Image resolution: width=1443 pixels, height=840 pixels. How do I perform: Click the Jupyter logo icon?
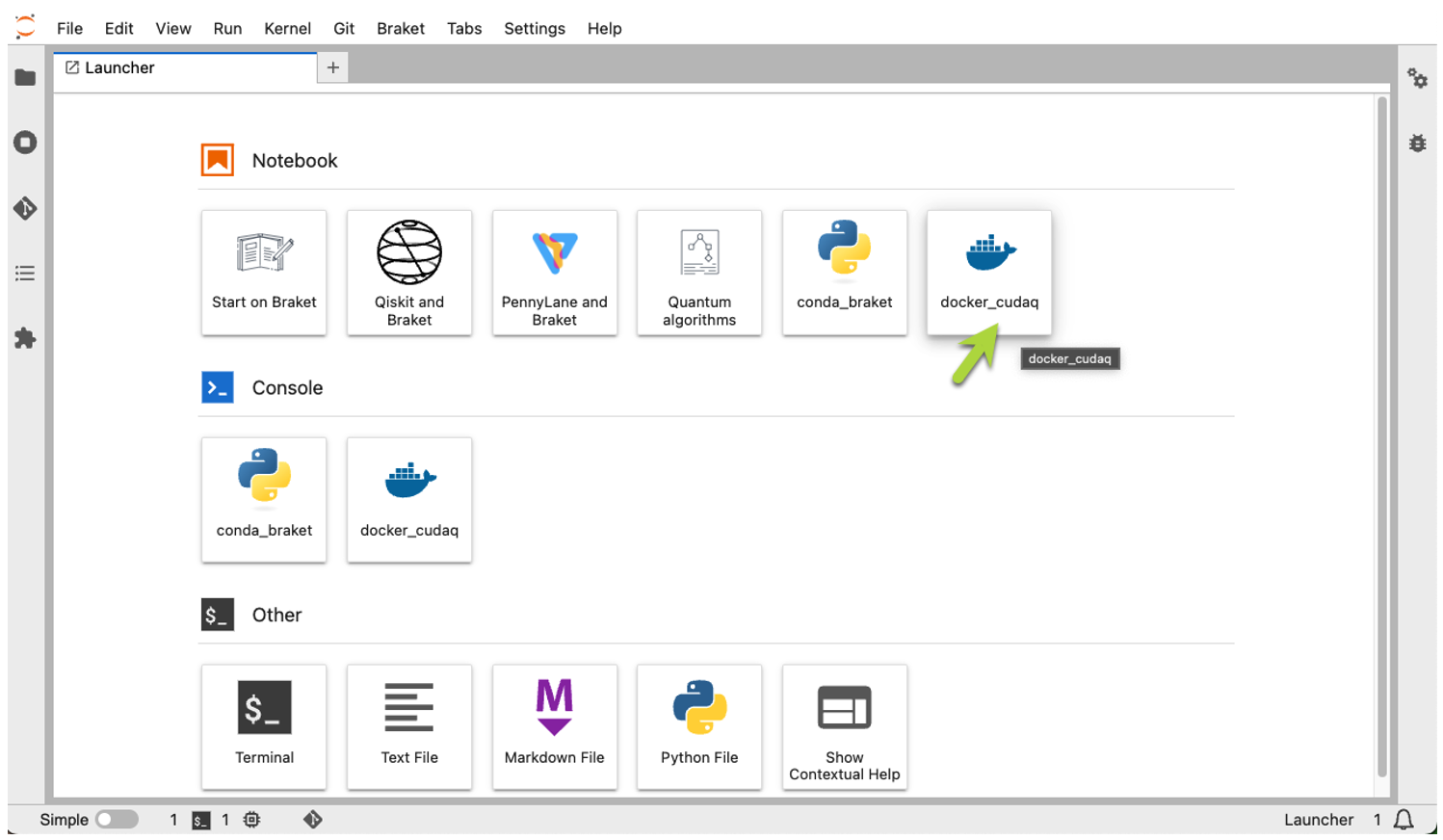click(x=26, y=27)
